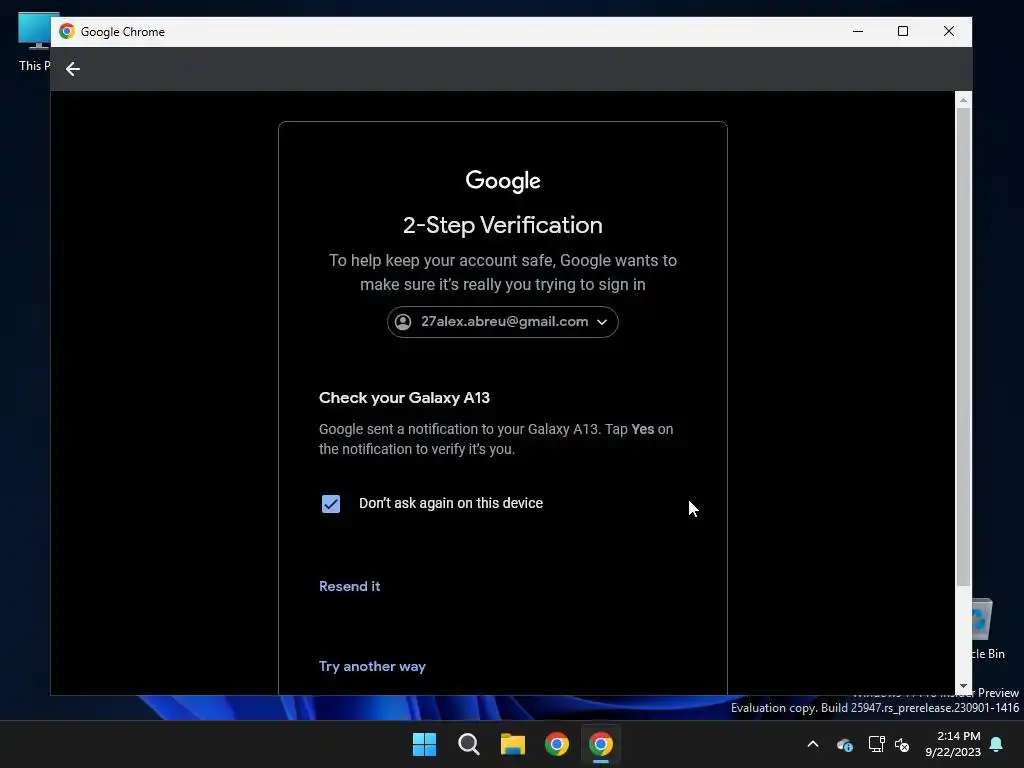Screen dimensions: 1024x768
Task: Click Try another way link
Action: pos(372,666)
